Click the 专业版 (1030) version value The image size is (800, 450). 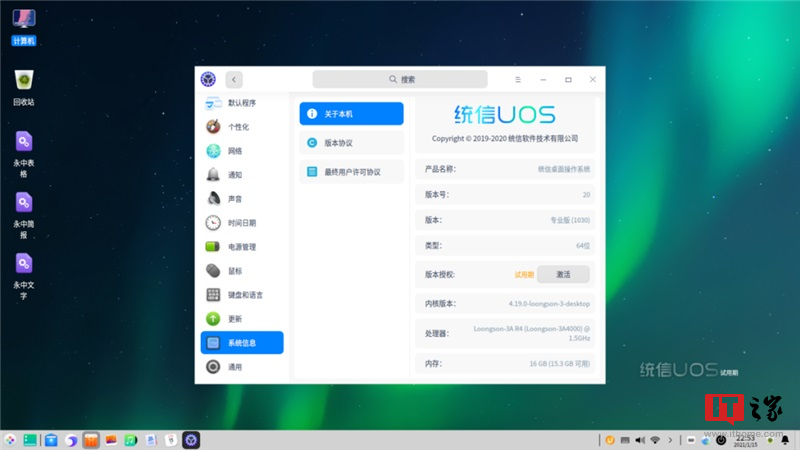pyautogui.click(x=570, y=220)
